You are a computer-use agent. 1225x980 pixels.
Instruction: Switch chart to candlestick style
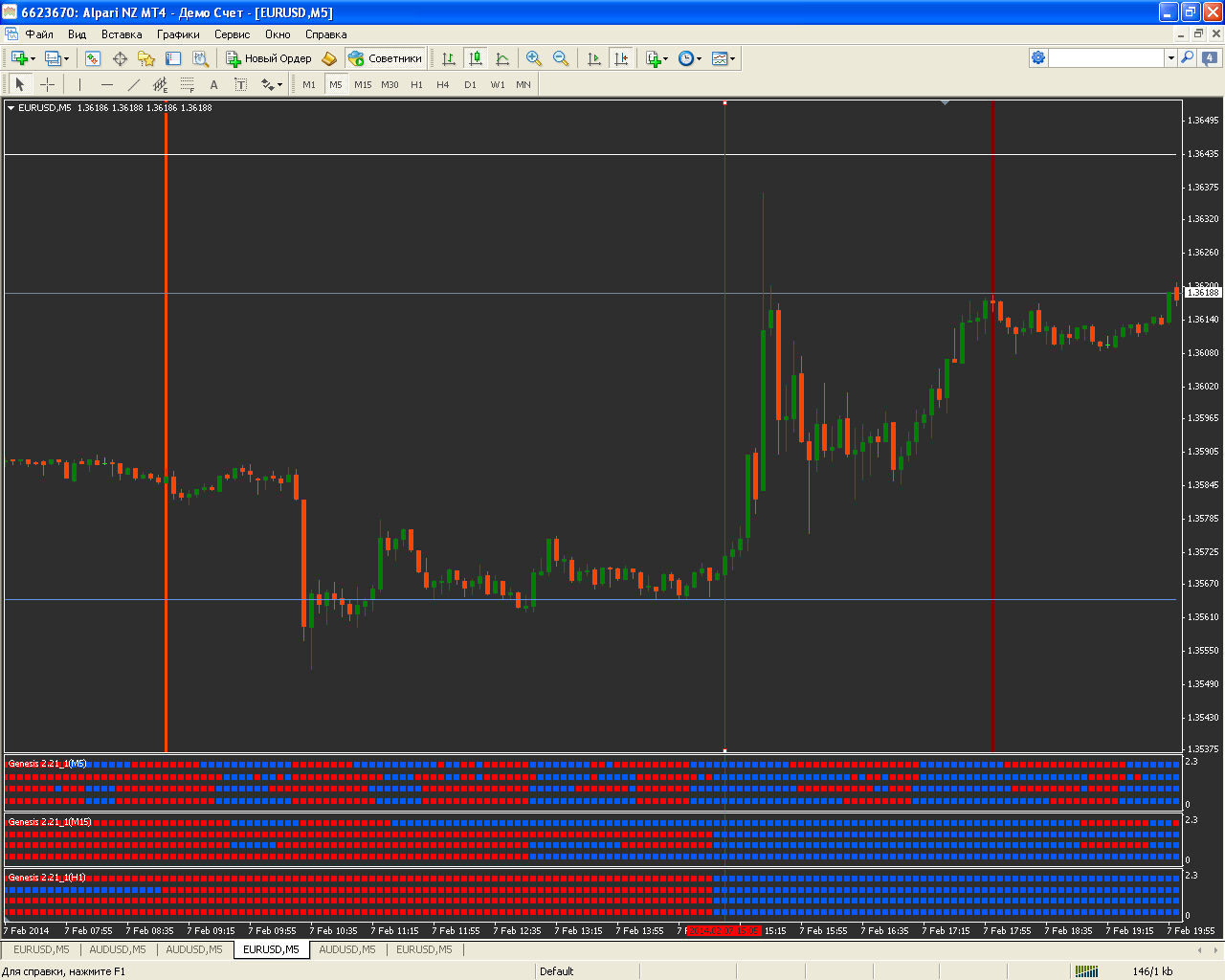pyautogui.click(x=476, y=58)
